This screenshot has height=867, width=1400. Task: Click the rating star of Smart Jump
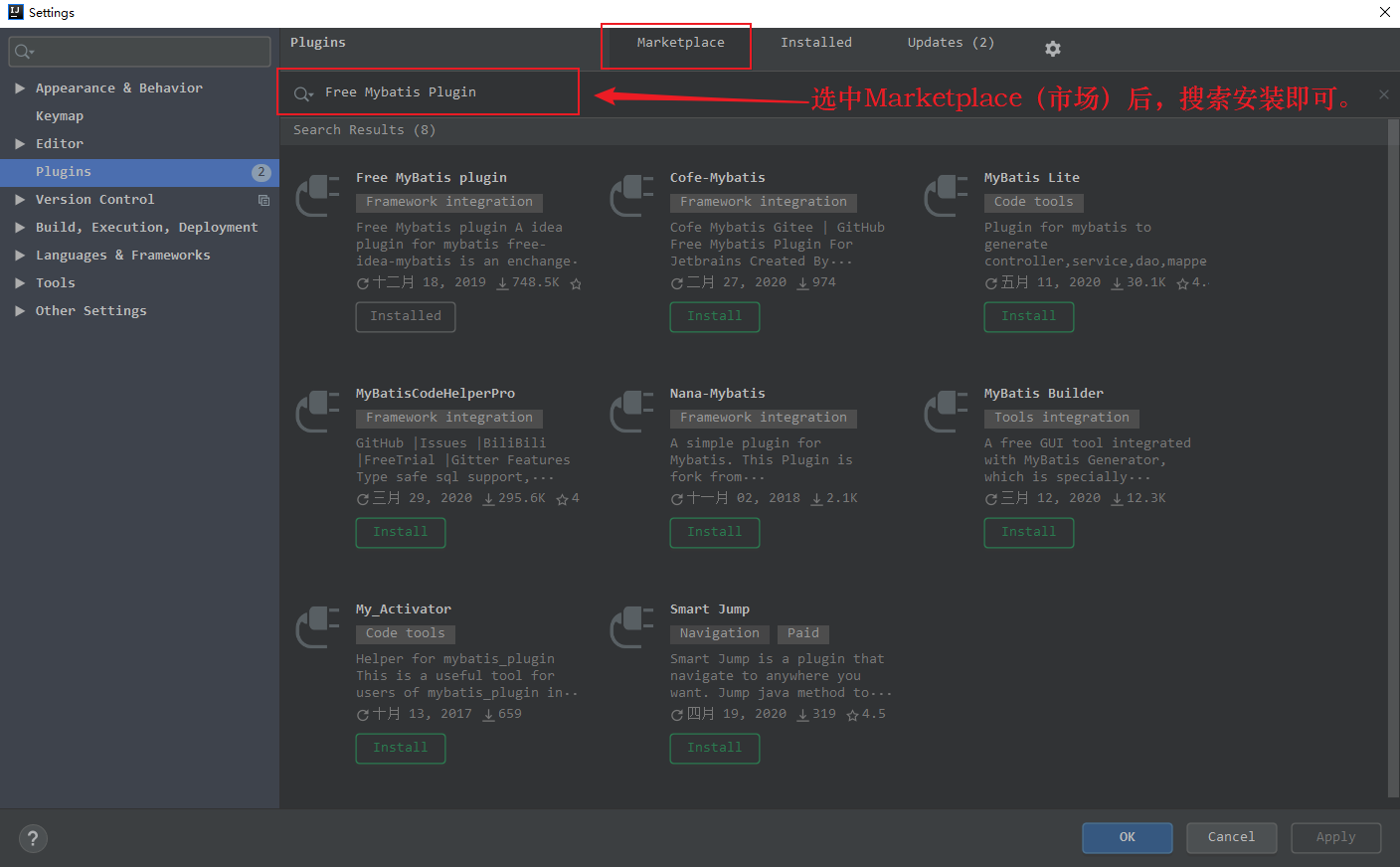[852, 715]
